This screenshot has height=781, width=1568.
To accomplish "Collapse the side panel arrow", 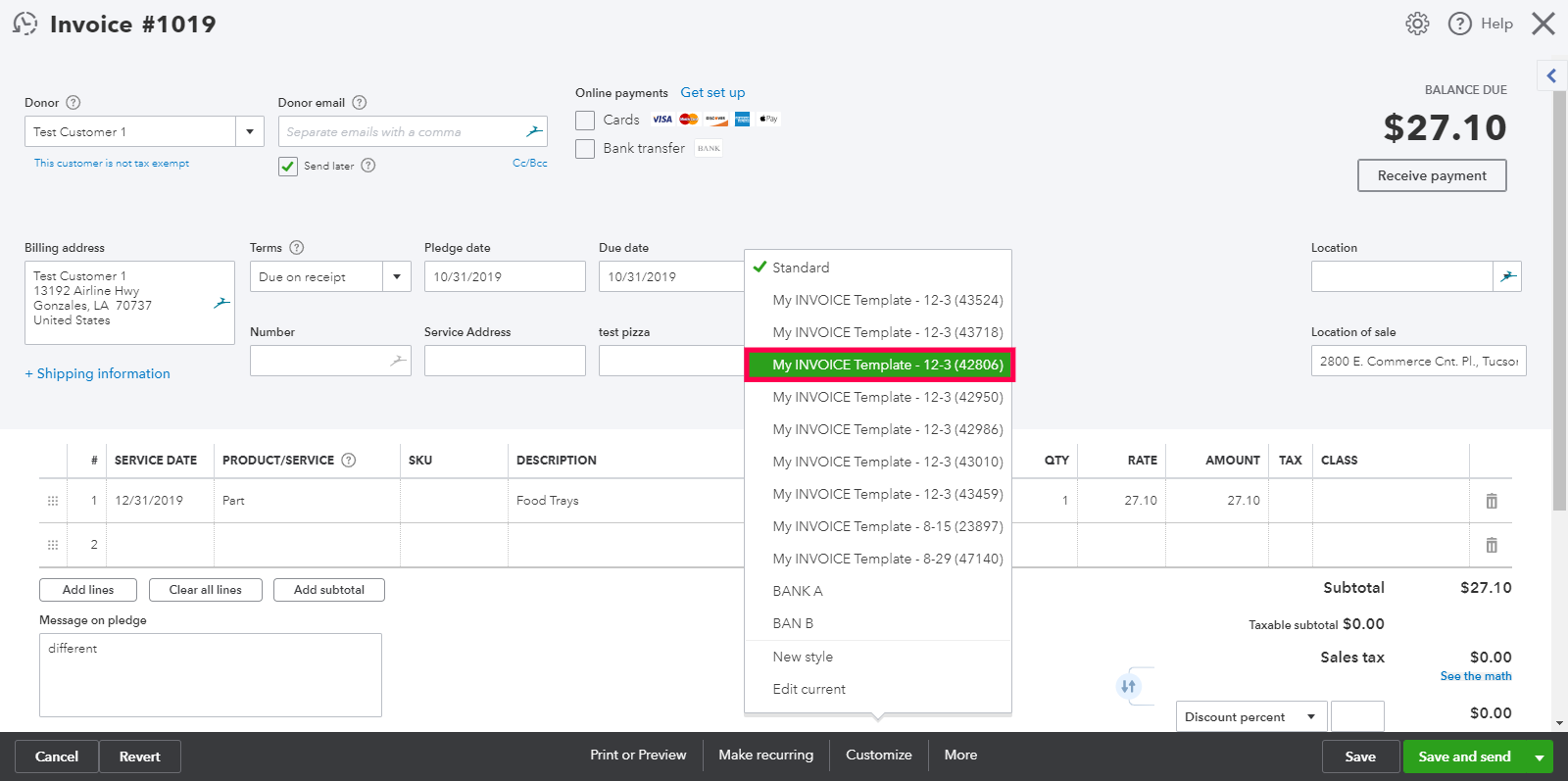I will coord(1551,75).
